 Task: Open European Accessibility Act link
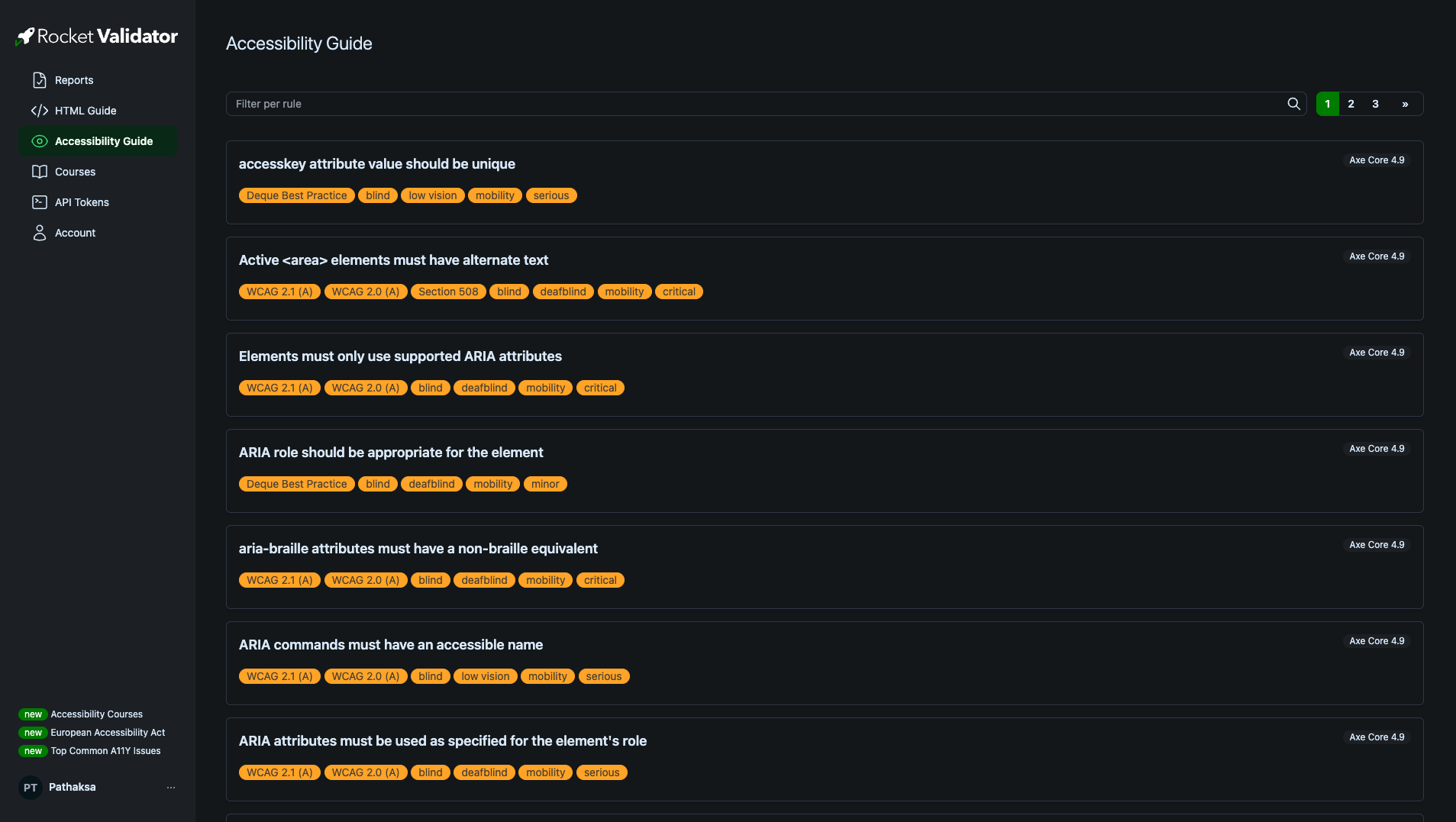(108, 733)
